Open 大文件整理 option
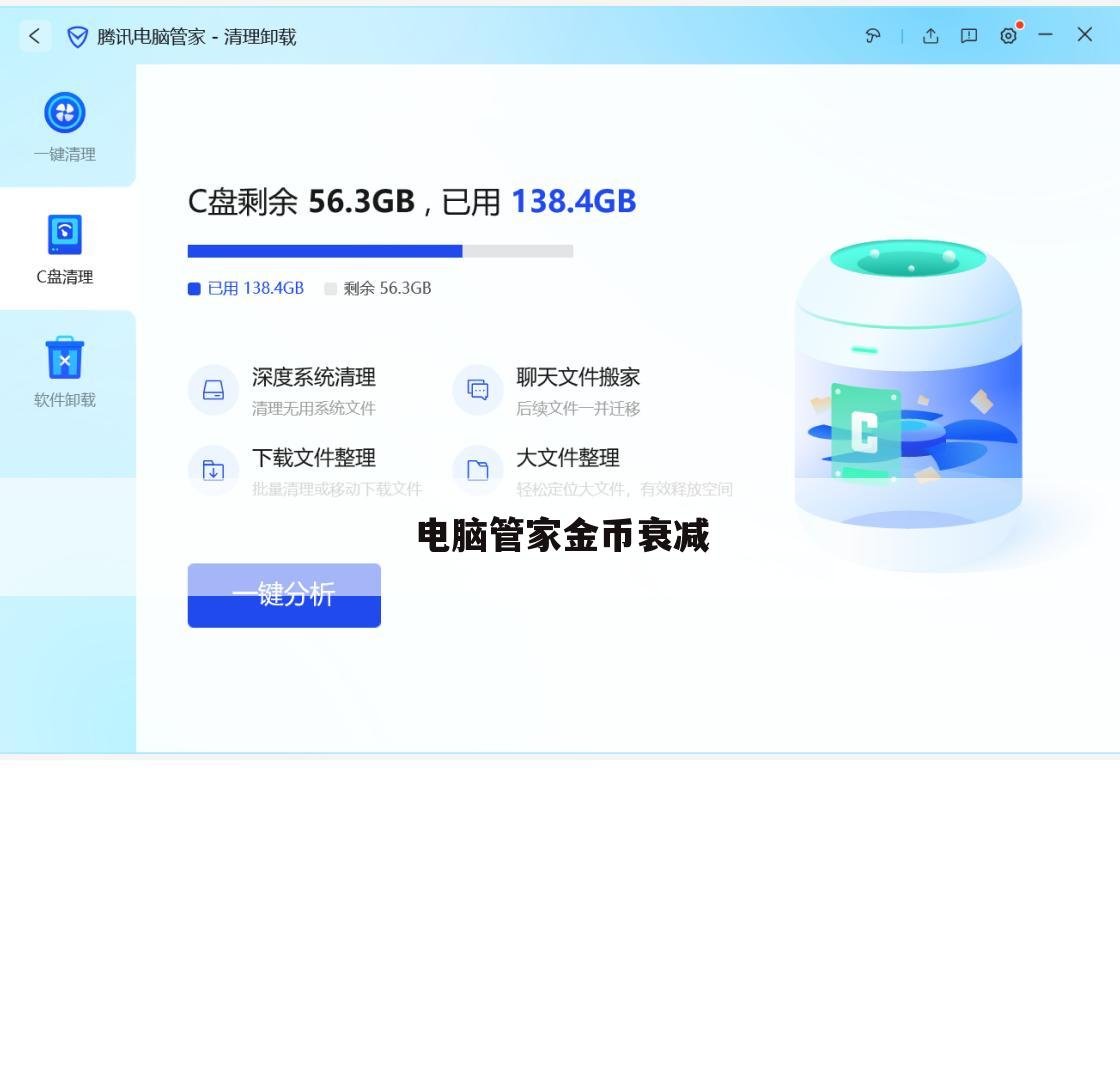 [568, 458]
